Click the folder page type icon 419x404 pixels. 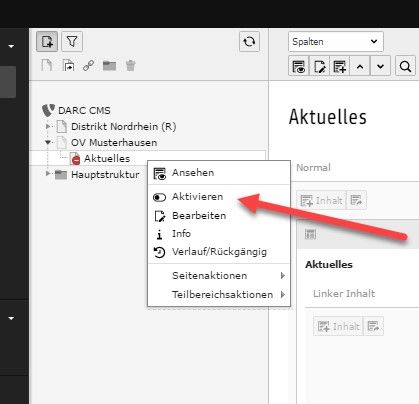coord(109,66)
